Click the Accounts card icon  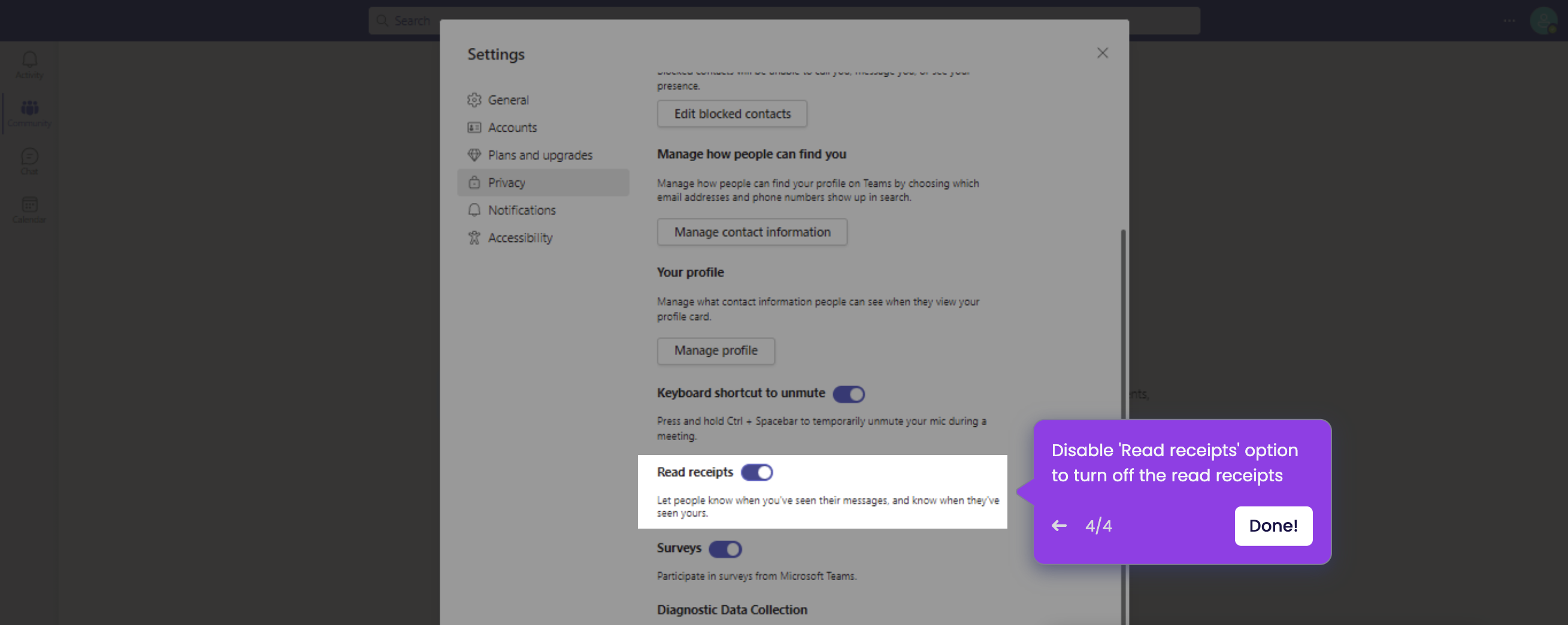pyautogui.click(x=475, y=127)
